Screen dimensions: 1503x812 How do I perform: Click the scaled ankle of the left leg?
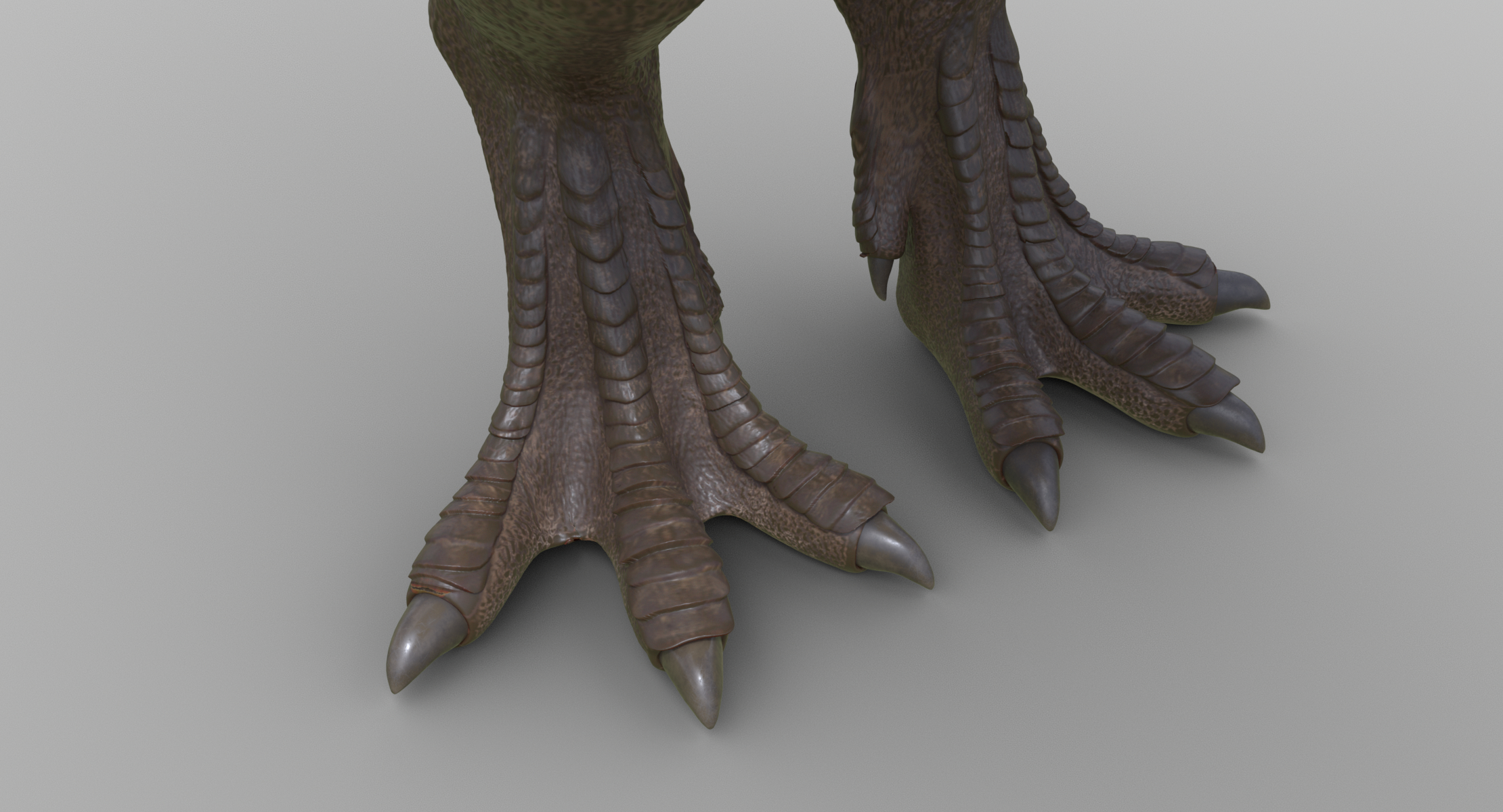coord(596,203)
